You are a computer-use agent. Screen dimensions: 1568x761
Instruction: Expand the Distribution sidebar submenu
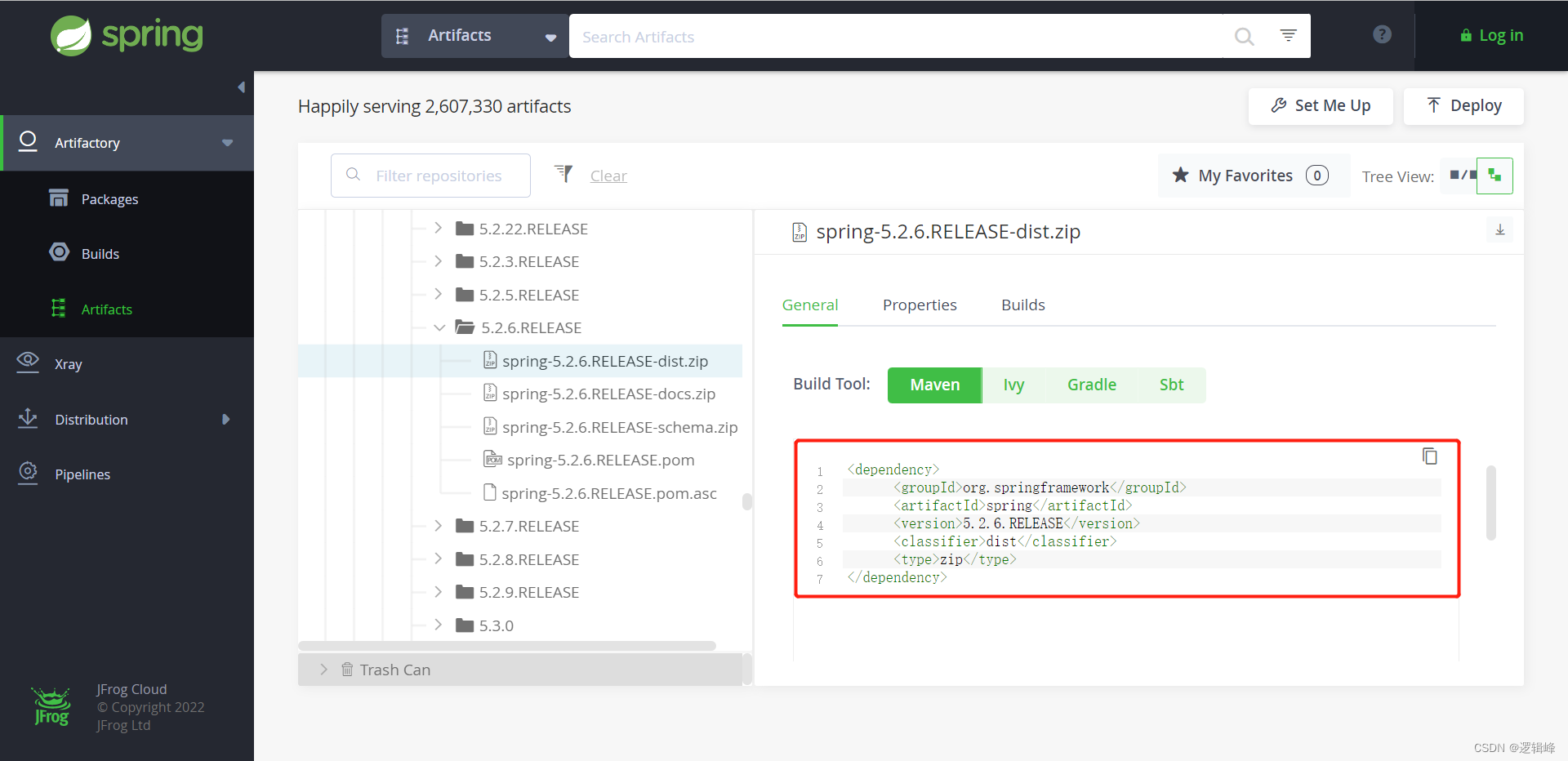tap(226, 420)
